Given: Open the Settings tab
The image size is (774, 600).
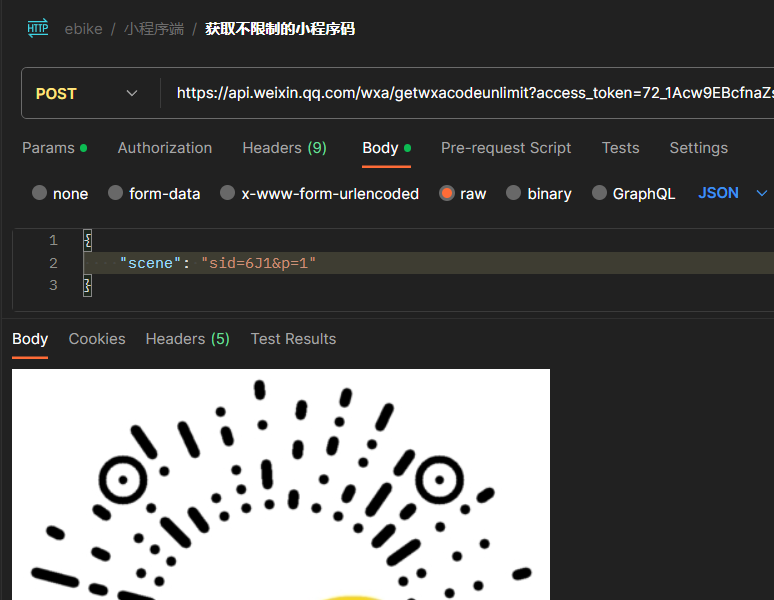Looking at the screenshot, I should pyautogui.click(x=698, y=148).
